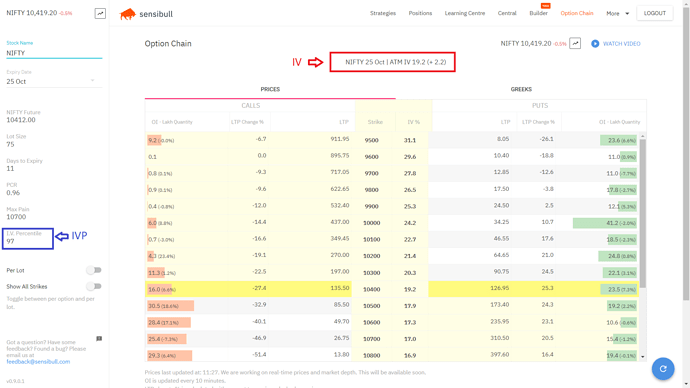Click the IV value 31.1

click(x=410, y=140)
